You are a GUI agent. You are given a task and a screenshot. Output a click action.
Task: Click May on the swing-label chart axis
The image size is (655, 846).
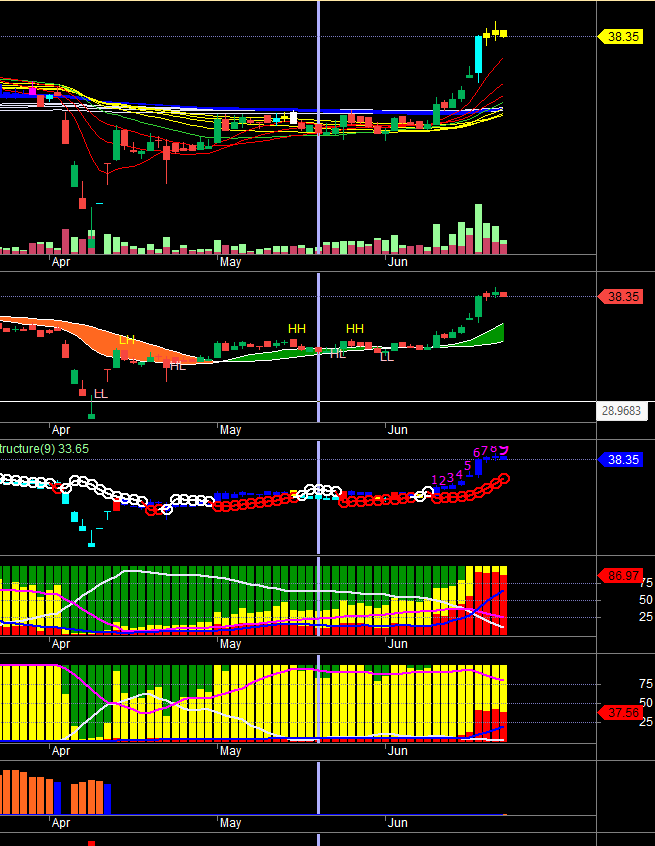[230, 430]
